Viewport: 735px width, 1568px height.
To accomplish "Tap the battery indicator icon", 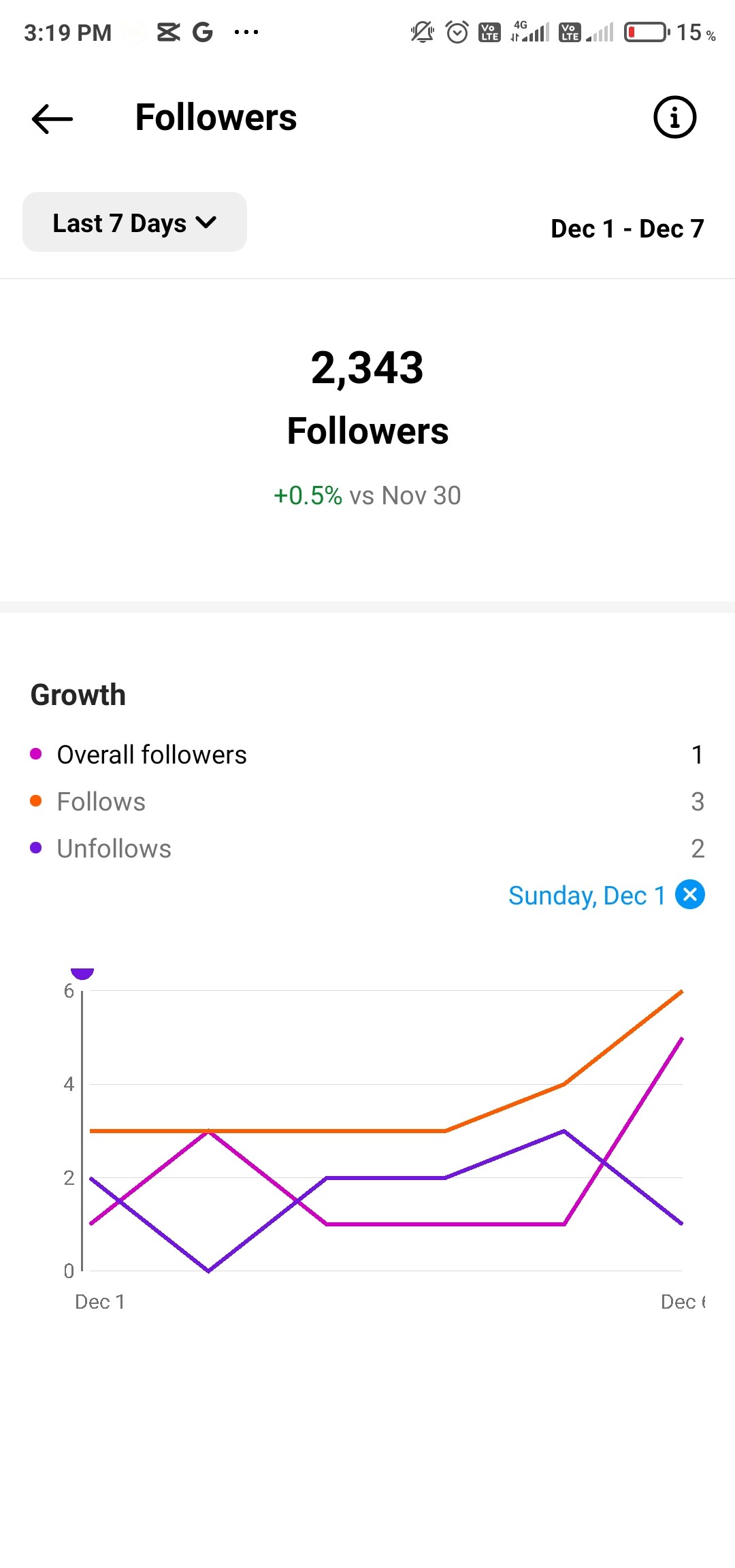I will click(x=647, y=32).
